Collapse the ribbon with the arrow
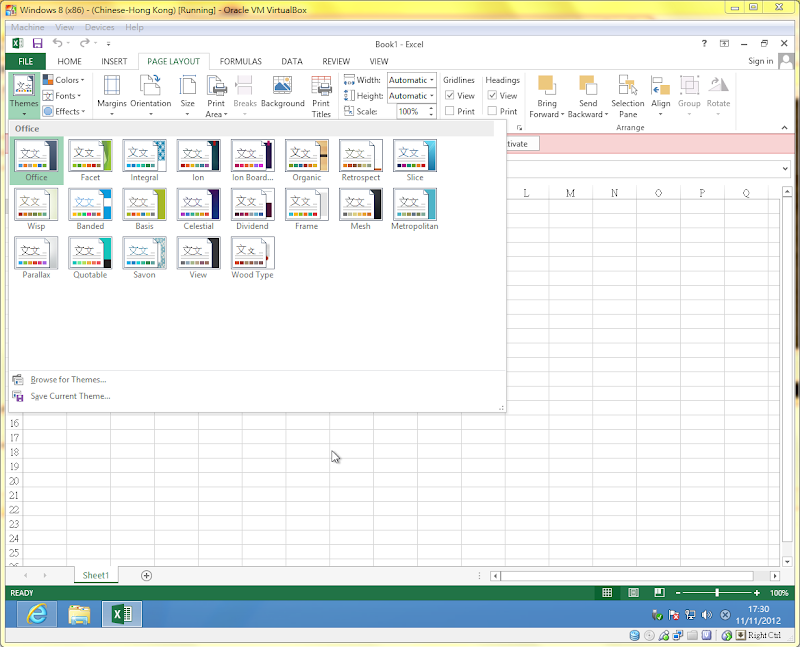Viewport: 800px width, 647px height. pyautogui.click(x=784, y=127)
